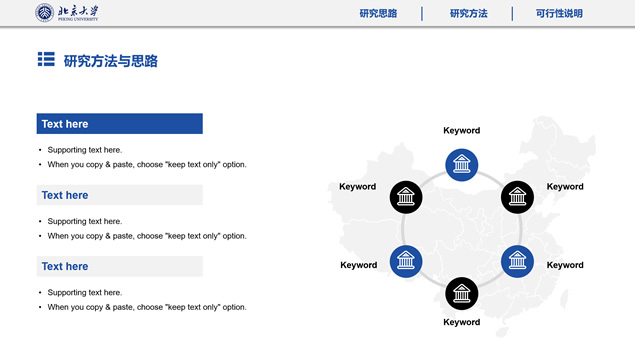Click the upper-right black building icon
The height and width of the screenshot is (361, 635).
(517, 197)
